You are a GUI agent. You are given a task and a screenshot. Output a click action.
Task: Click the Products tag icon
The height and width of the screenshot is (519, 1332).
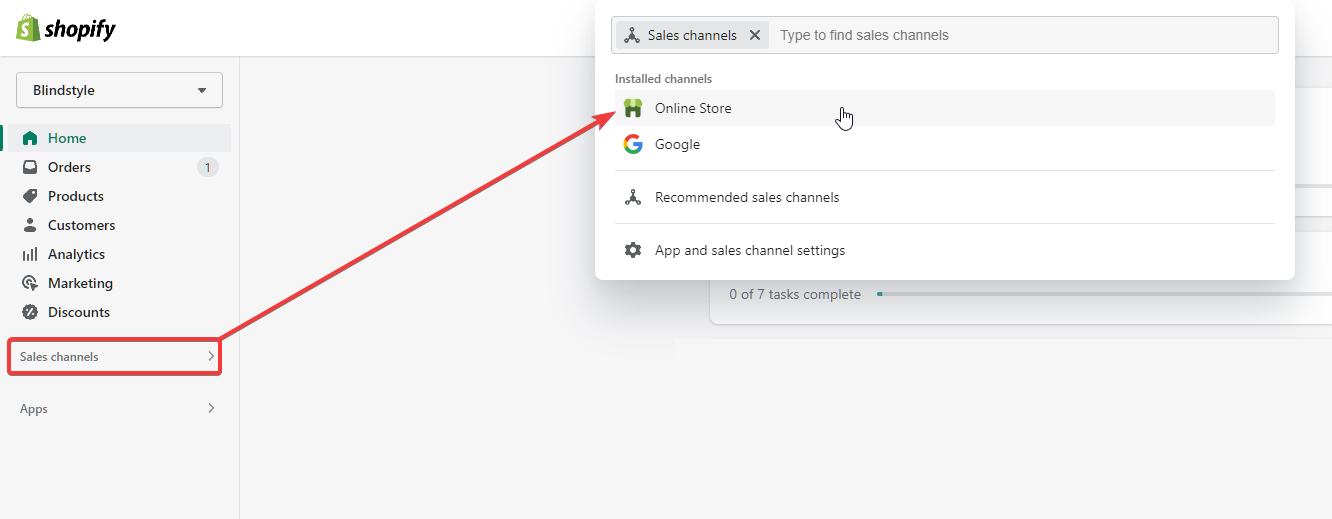click(x=30, y=196)
